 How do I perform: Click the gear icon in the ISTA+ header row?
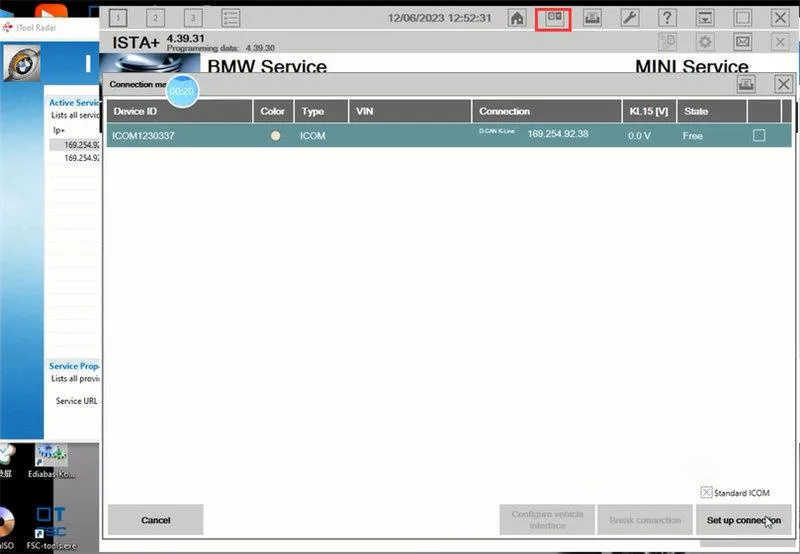click(705, 42)
